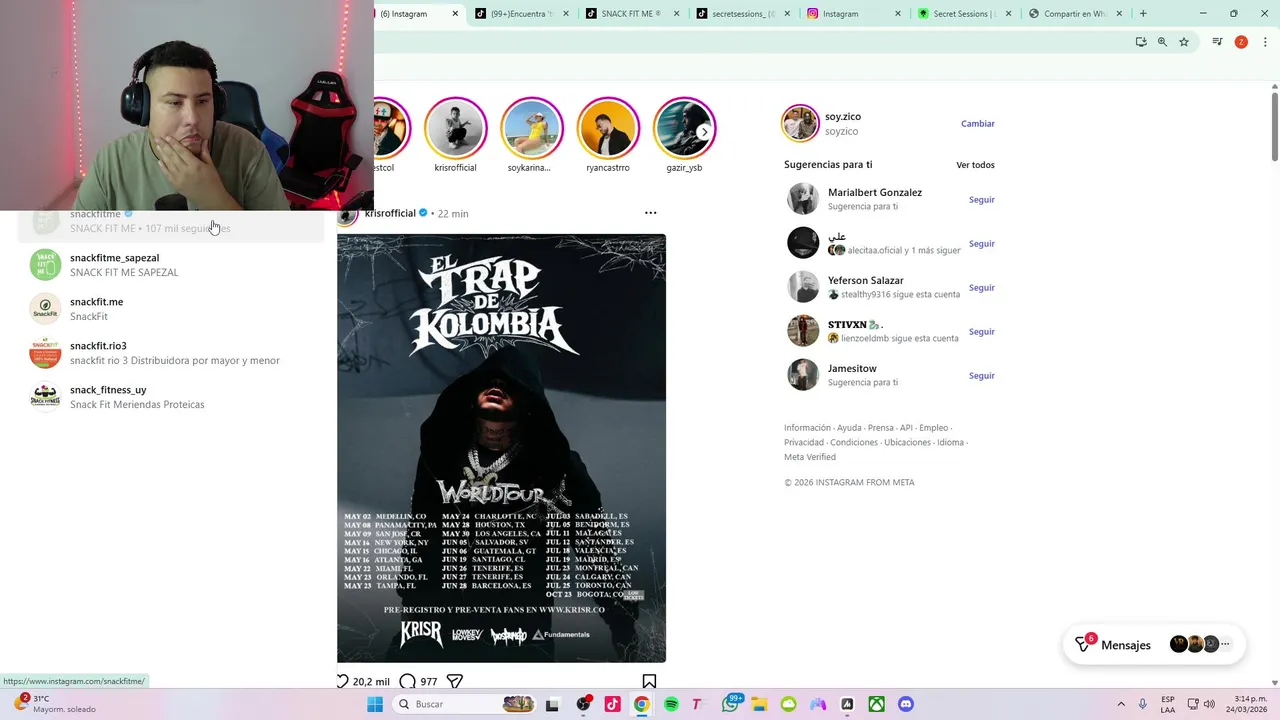
Task: Click the Meta Verified footer link
Action: [x=810, y=457]
